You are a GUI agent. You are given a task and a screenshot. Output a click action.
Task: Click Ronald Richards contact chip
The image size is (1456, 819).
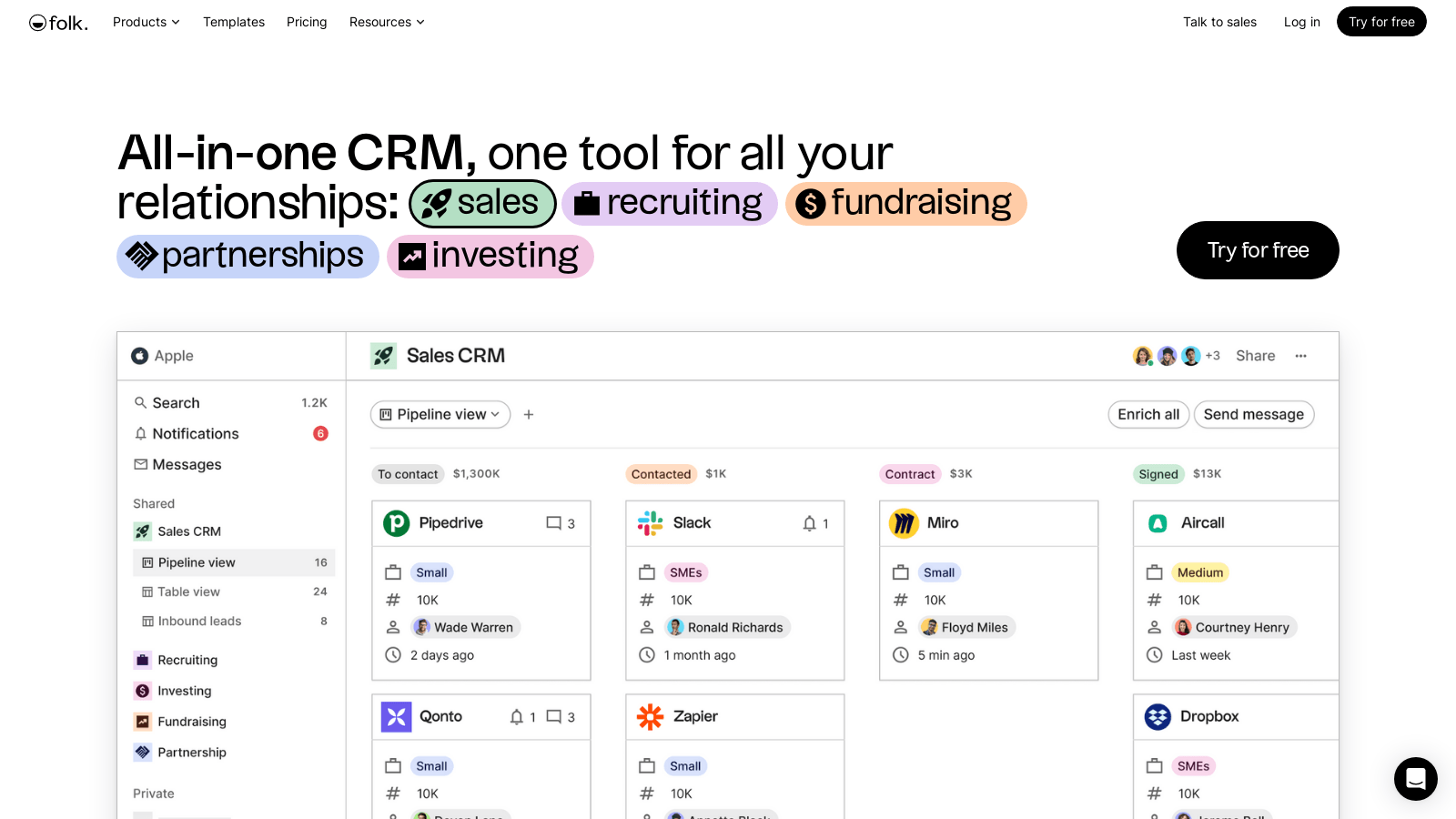tap(727, 627)
